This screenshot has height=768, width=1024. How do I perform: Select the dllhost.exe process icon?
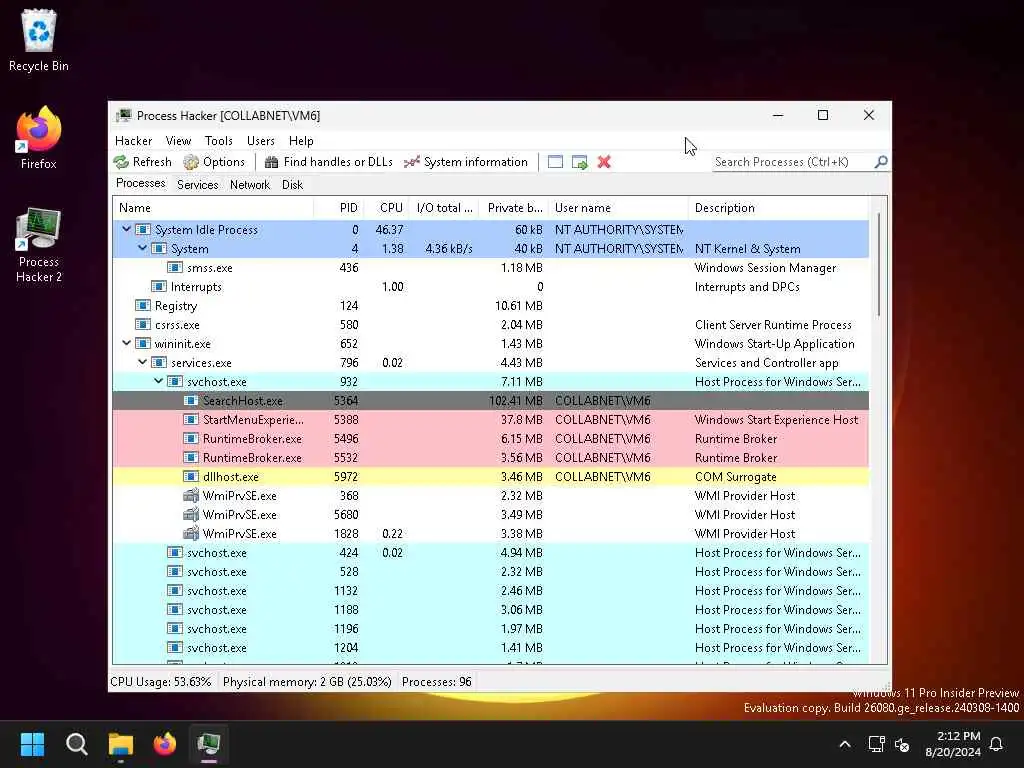coord(191,476)
